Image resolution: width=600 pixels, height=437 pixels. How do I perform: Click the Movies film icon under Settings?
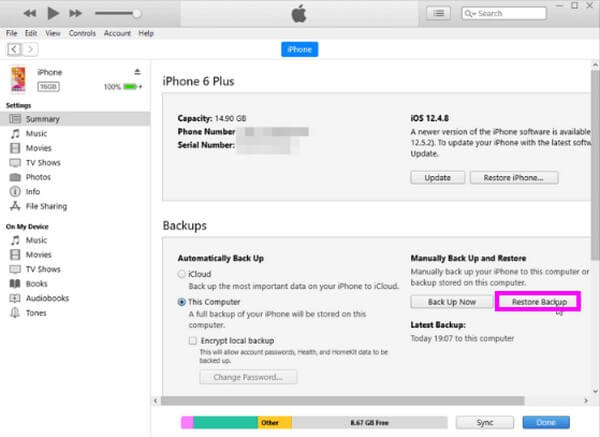click(15, 148)
